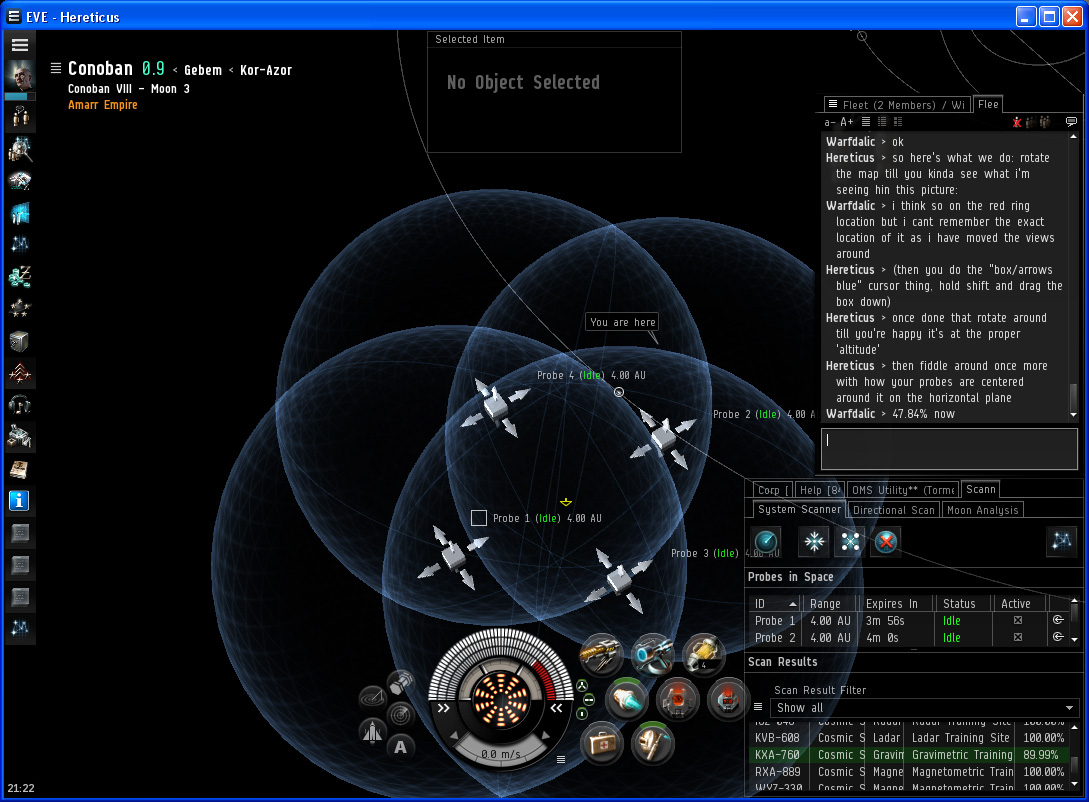Activate the afterburner module with green ring
This screenshot has height=802, width=1089.
click(x=626, y=699)
